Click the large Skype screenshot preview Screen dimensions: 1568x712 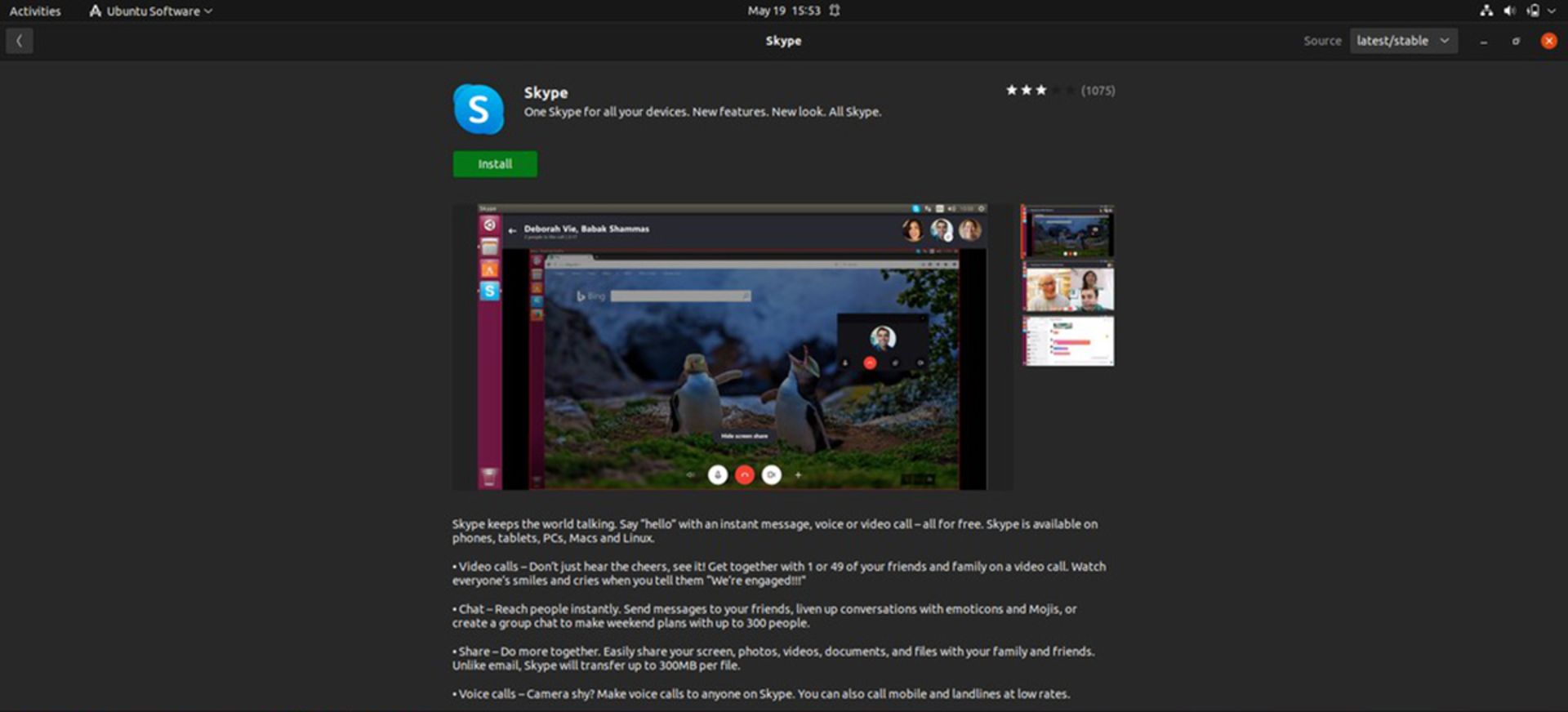733,347
